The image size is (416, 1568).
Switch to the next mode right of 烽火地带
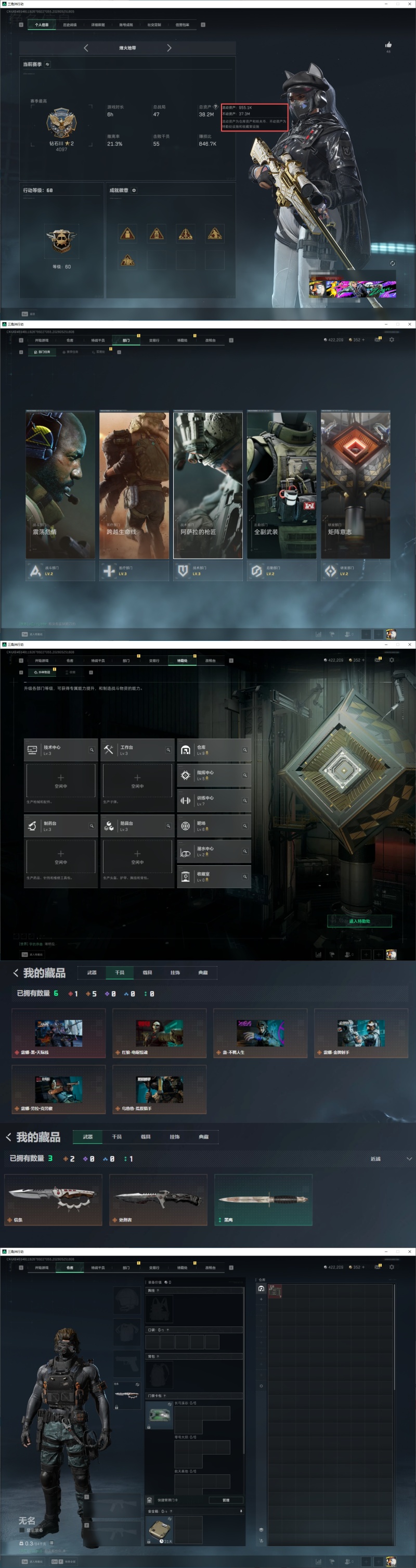(x=169, y=47)
